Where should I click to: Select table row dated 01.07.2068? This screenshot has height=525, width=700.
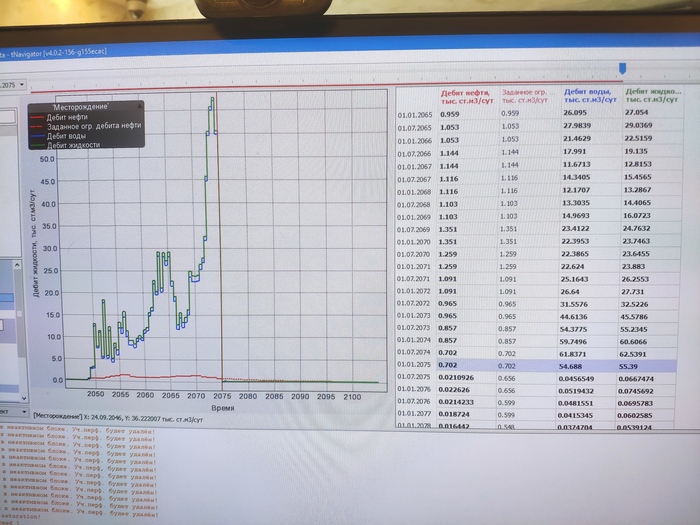tap(539, 204)
